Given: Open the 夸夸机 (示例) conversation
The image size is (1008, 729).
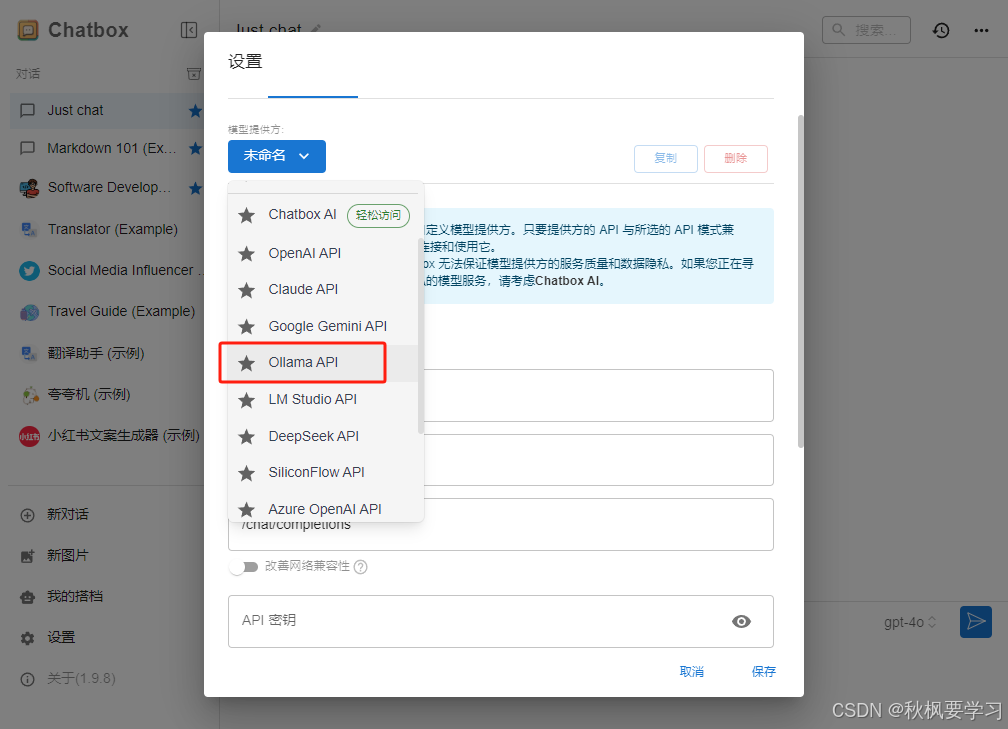Looking at the screenshot, I should click(106, 395).
